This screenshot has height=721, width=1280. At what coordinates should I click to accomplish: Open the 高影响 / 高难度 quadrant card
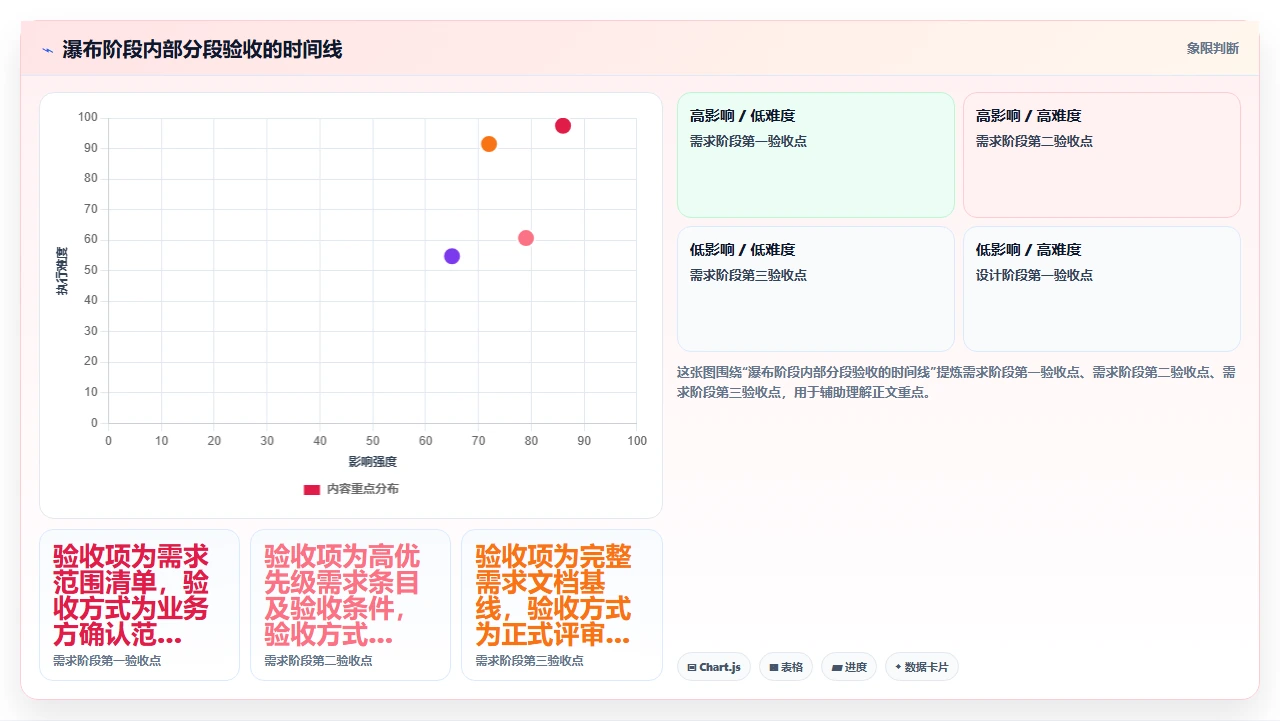(x=1102, y=155)
